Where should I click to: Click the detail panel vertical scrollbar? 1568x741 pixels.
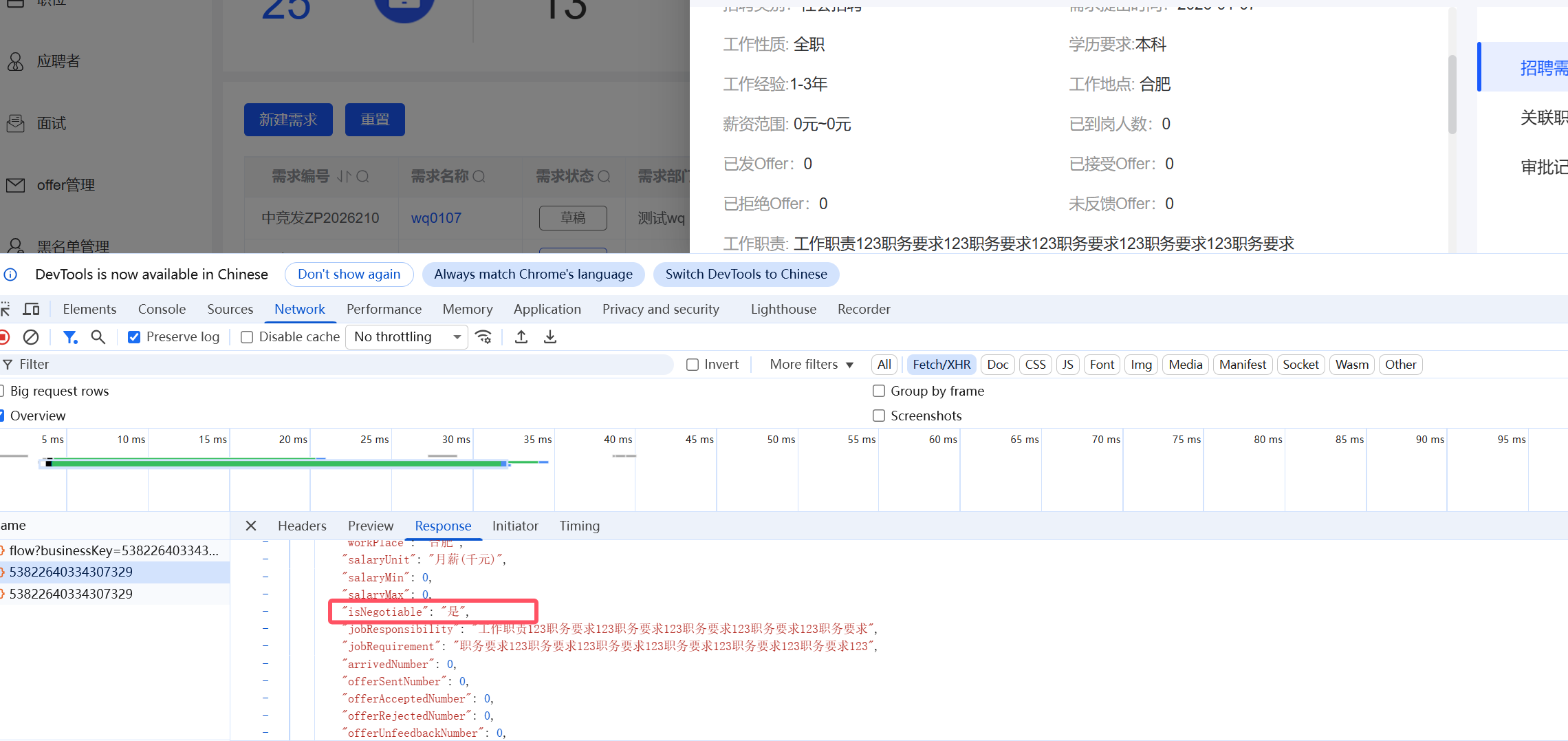pos(1452,95)
